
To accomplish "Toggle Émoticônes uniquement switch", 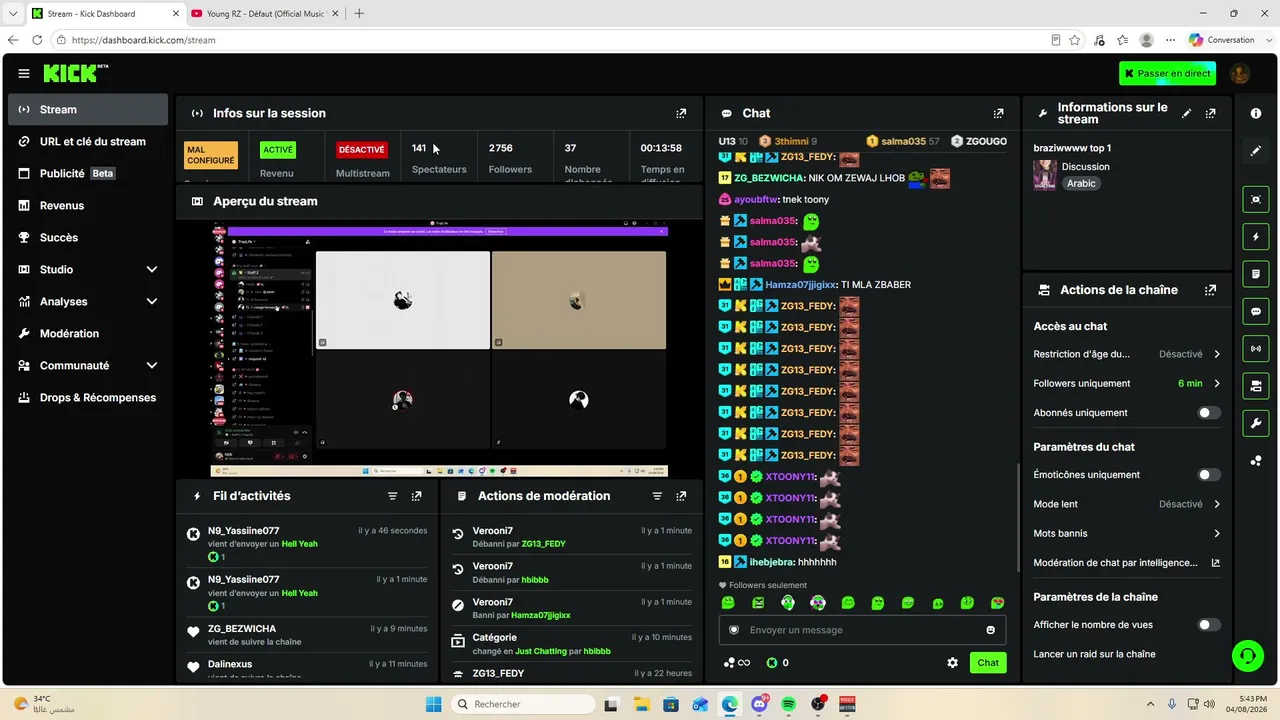I will pyautogui.click(x=1209, y=475).
